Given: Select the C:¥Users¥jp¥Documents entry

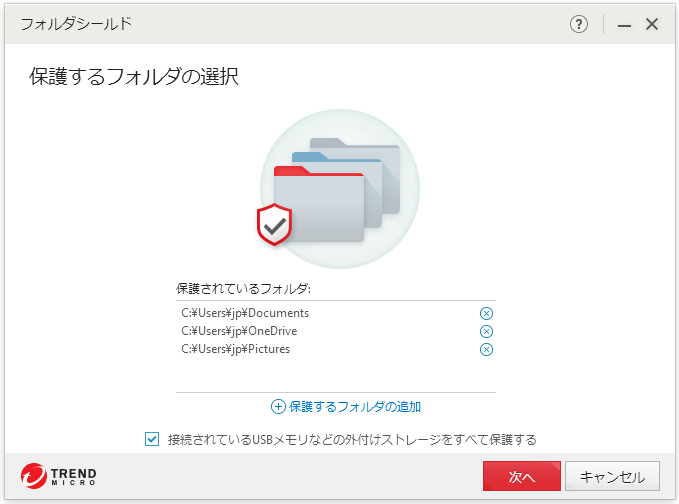Looking at the screenshot, I should tap(245, 313).
